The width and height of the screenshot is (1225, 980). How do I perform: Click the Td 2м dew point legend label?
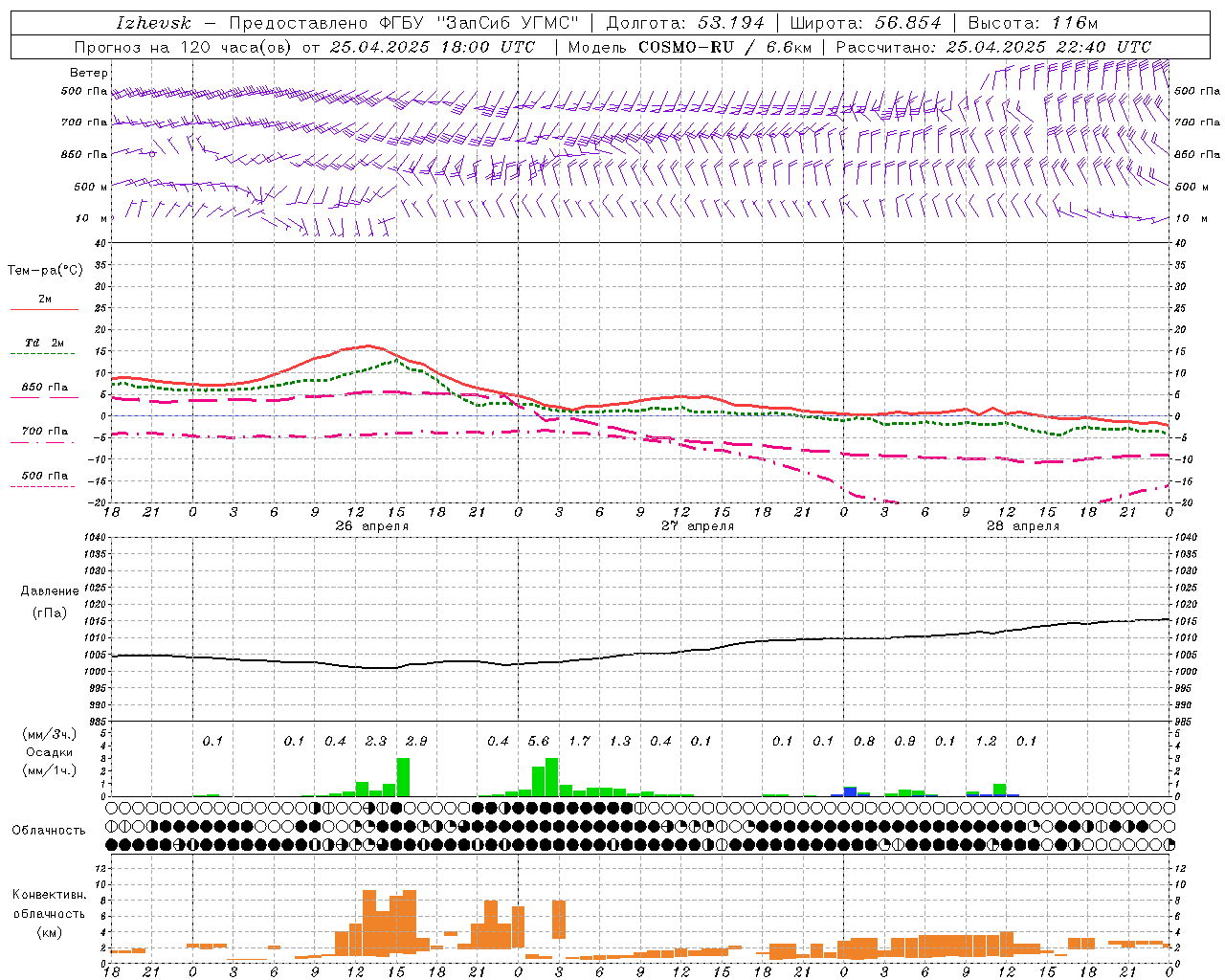click(x=45, y=343)
